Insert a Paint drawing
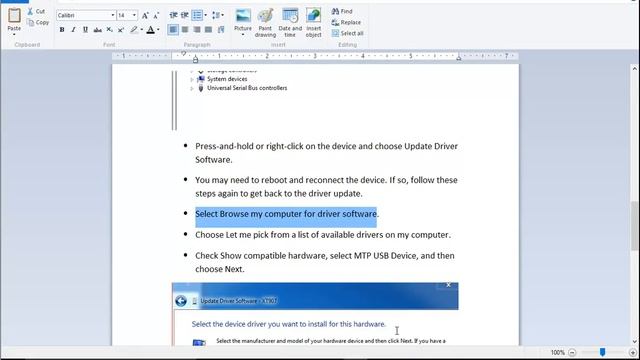 click(x=265, y=23)
